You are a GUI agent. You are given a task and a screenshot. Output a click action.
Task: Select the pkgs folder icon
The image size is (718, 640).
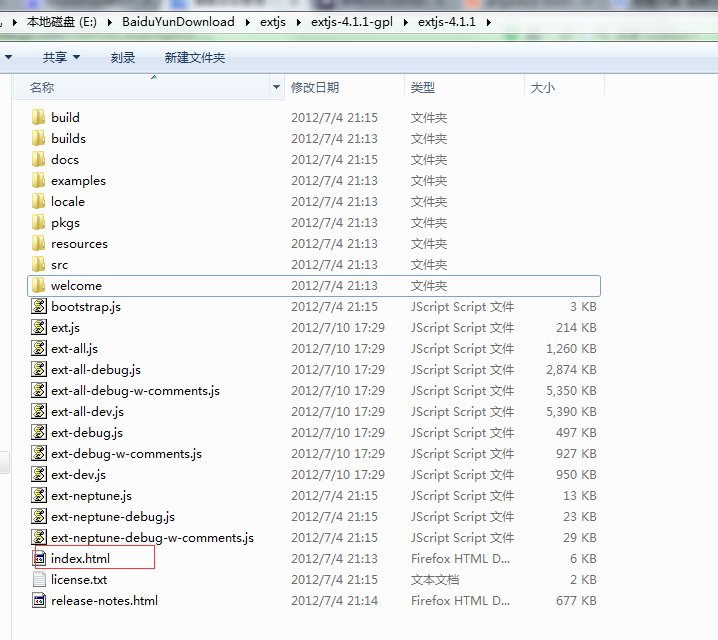(x=39, y=222)
